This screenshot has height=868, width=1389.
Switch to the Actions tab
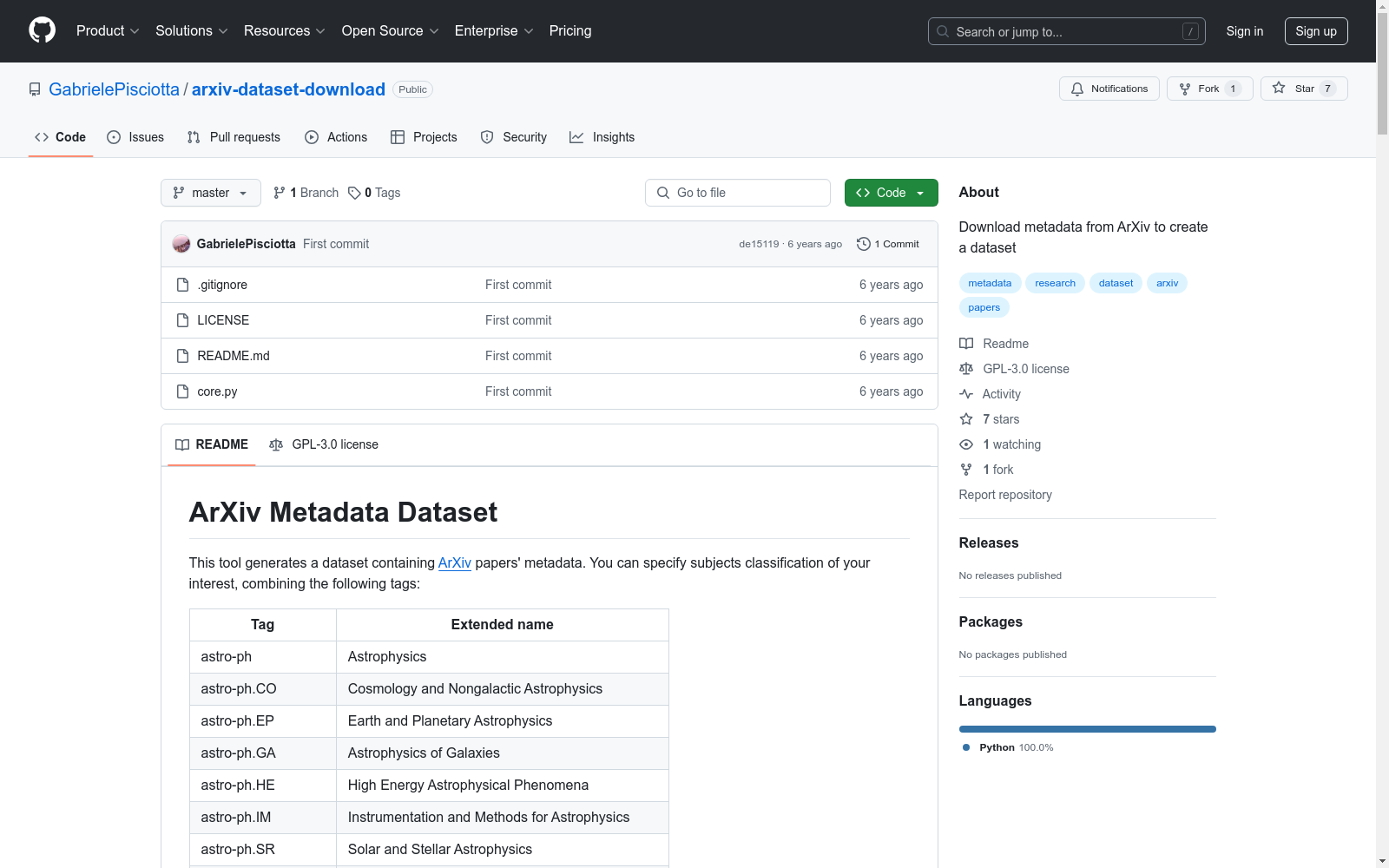336,137
